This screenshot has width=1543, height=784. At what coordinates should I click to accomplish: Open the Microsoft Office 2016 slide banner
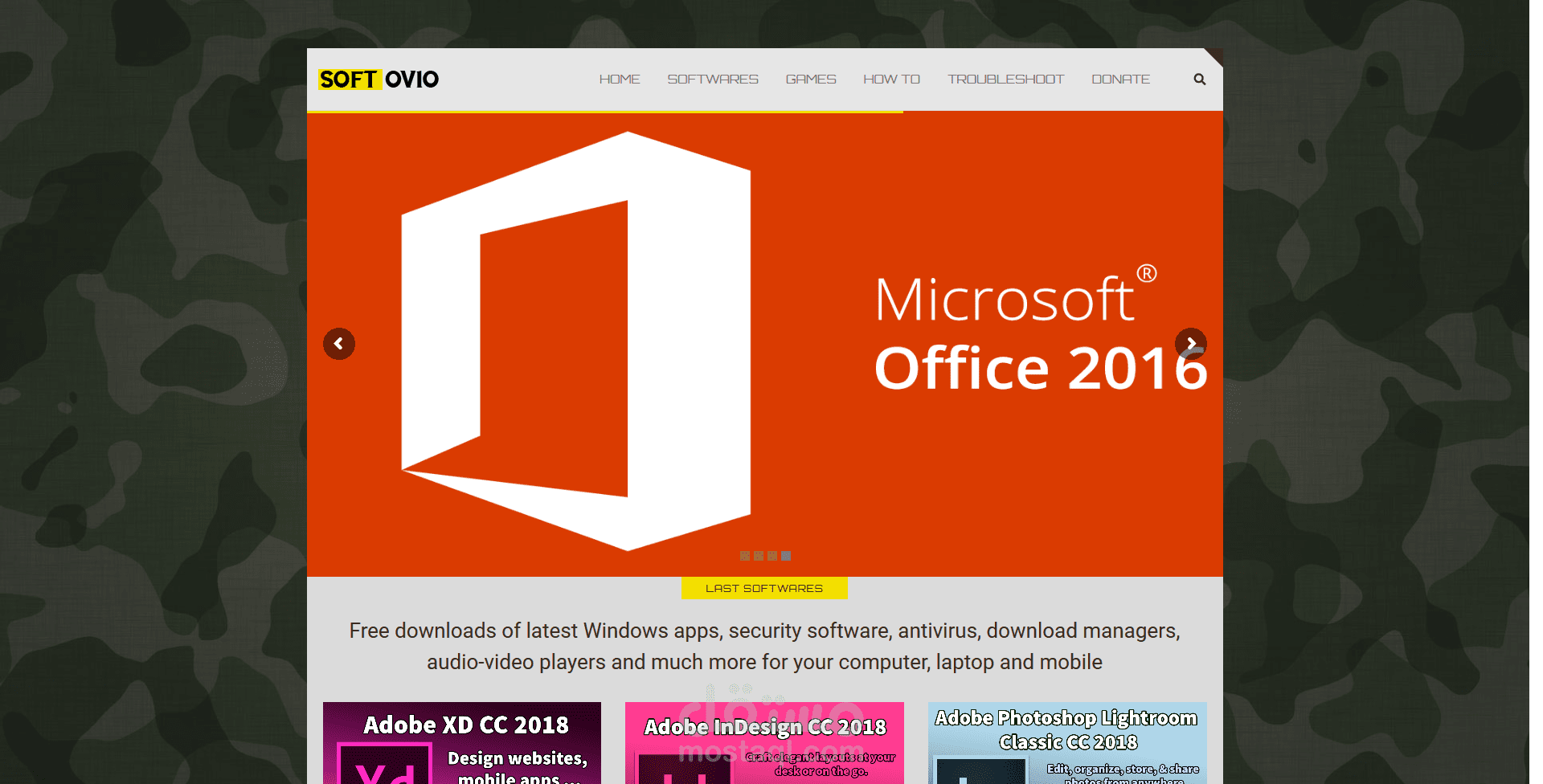tap(765, 344)
